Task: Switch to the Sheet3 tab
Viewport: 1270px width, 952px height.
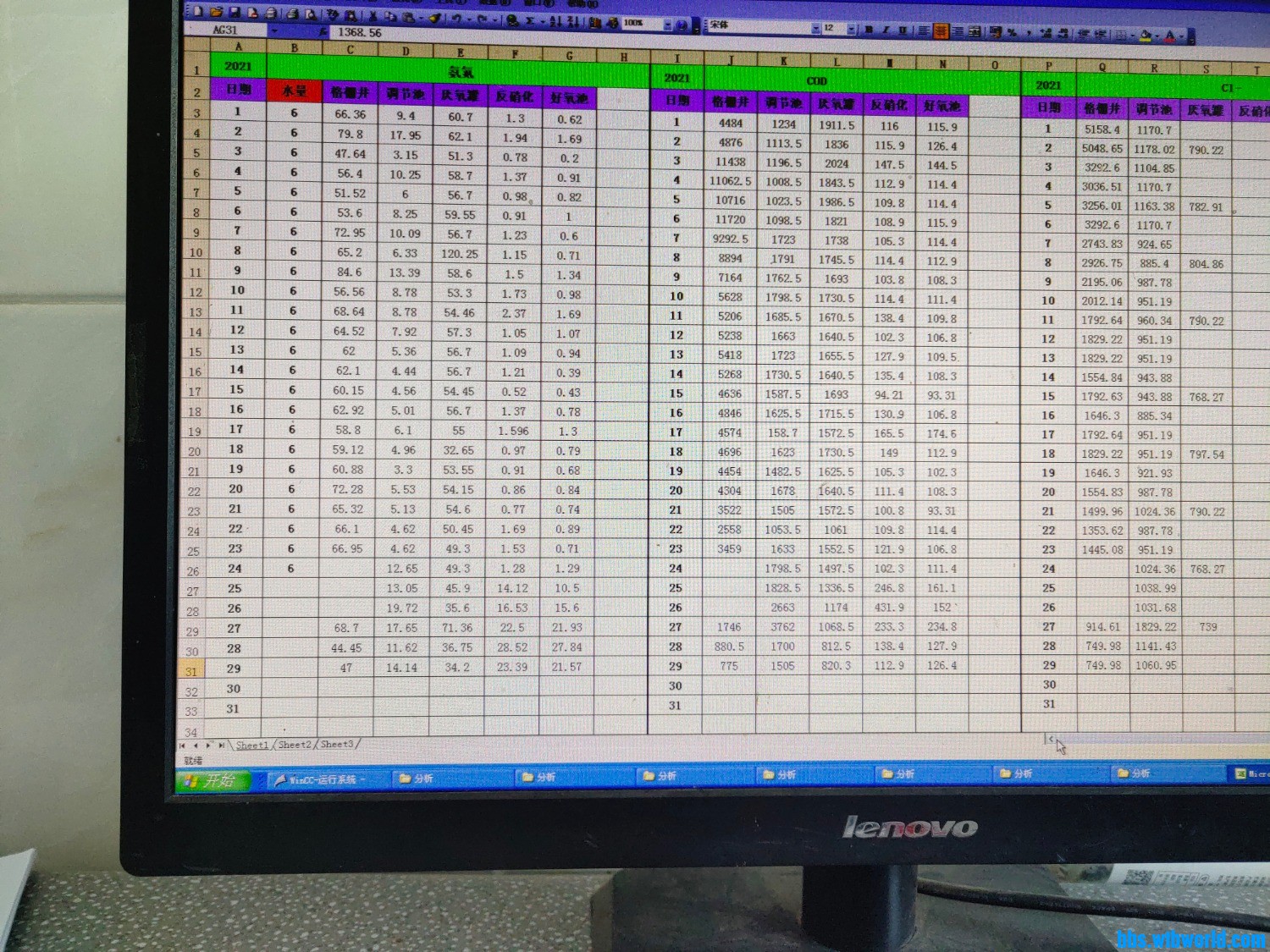Action: (337, 745)
